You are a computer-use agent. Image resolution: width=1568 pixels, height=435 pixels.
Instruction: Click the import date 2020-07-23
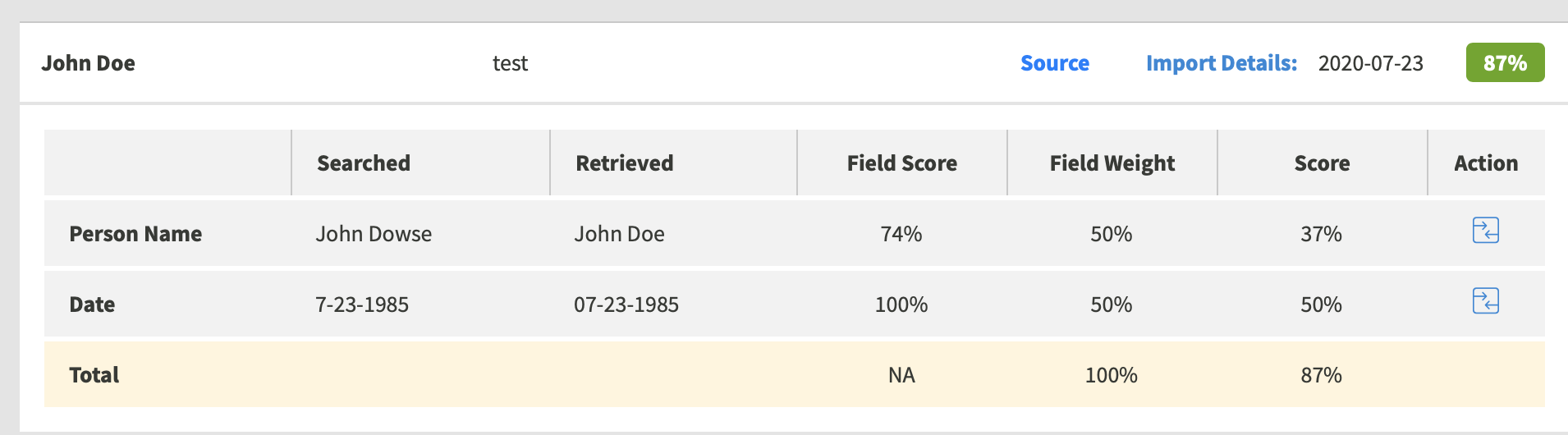pos(1371,63)
